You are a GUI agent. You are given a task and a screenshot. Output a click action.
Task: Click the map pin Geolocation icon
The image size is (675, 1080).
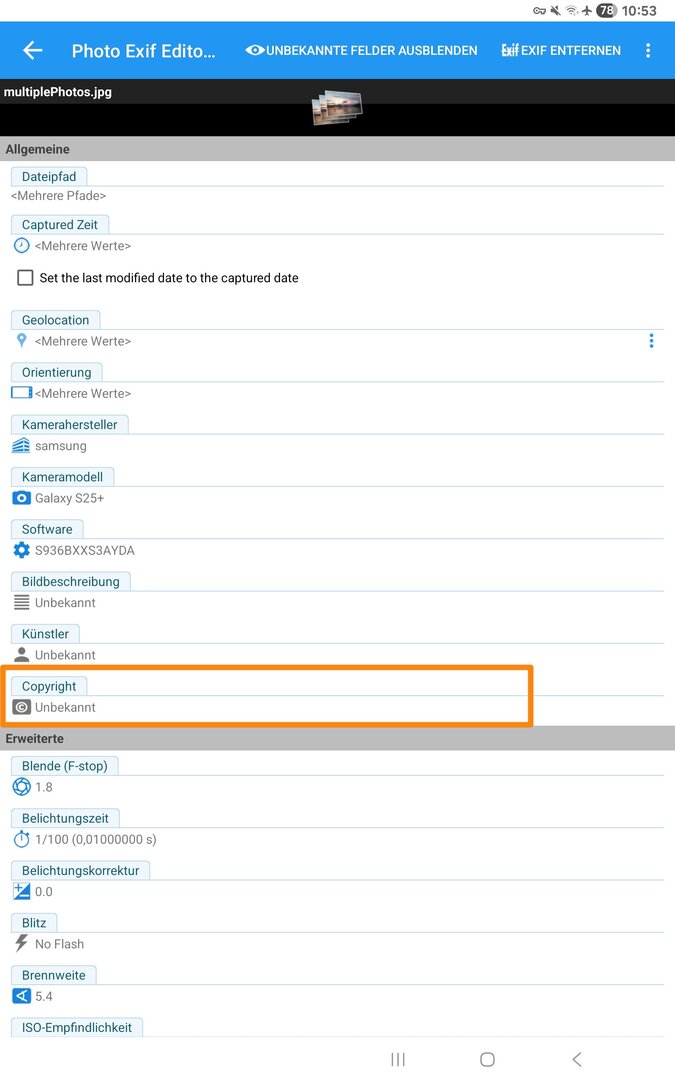21,341
